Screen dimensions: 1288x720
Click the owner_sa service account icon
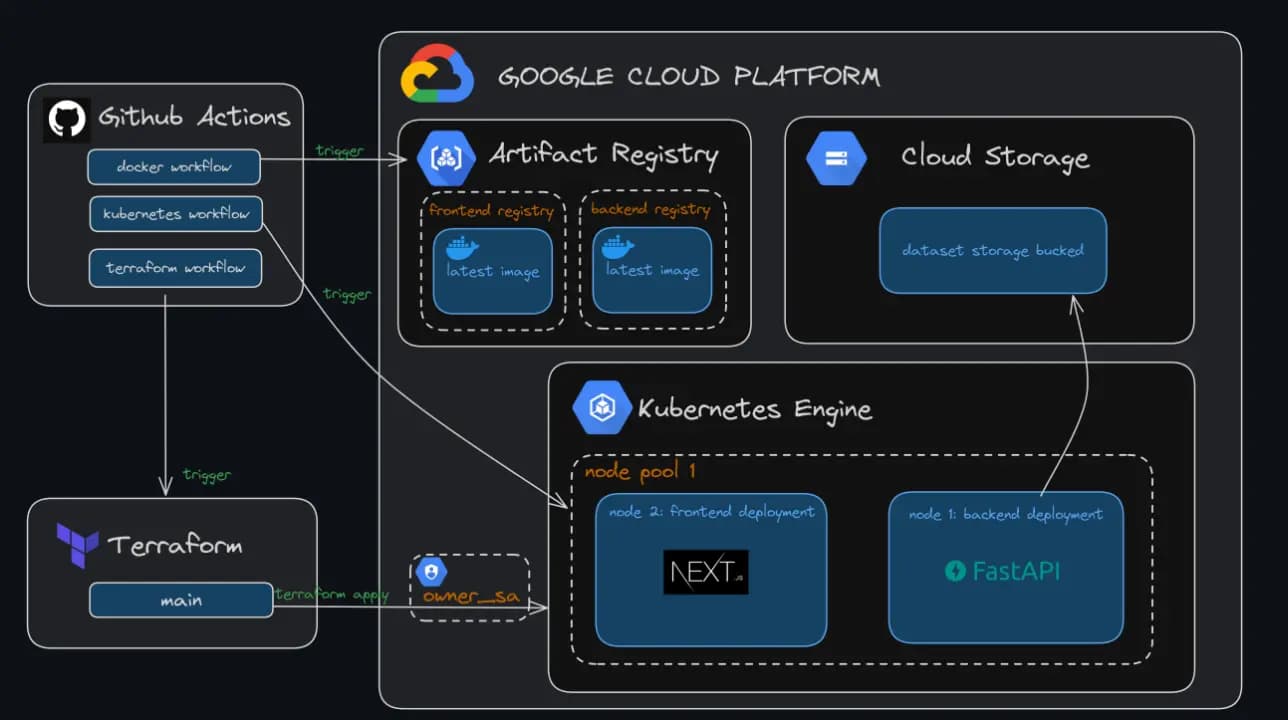(431, 573)
